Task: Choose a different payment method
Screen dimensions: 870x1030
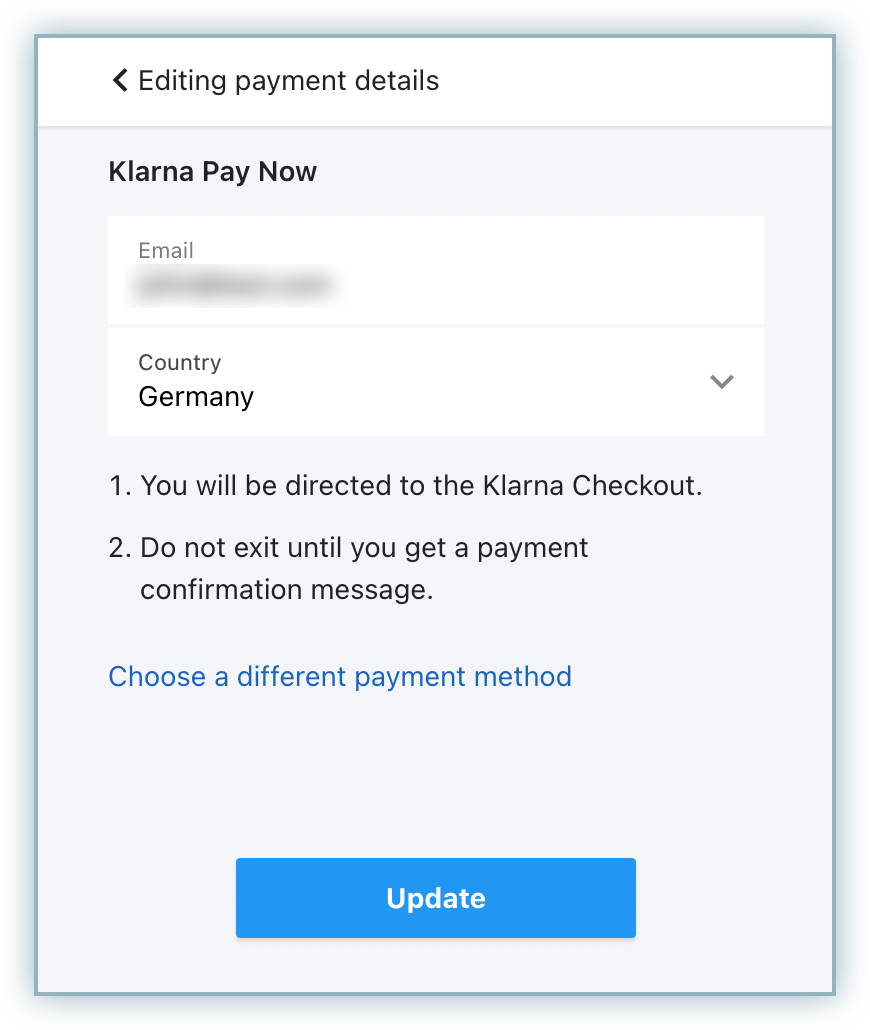Action: (340, 677)
